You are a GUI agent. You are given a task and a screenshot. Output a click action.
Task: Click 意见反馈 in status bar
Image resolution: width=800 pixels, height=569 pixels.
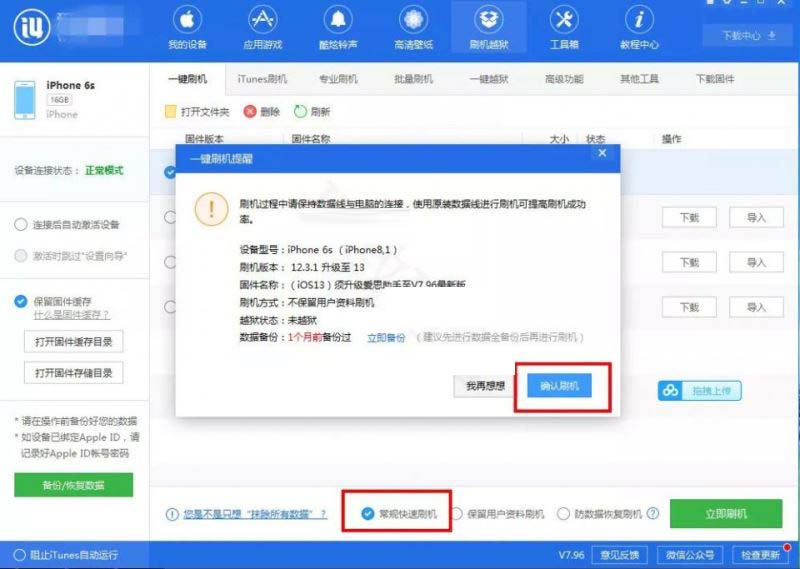coord(619,555)
